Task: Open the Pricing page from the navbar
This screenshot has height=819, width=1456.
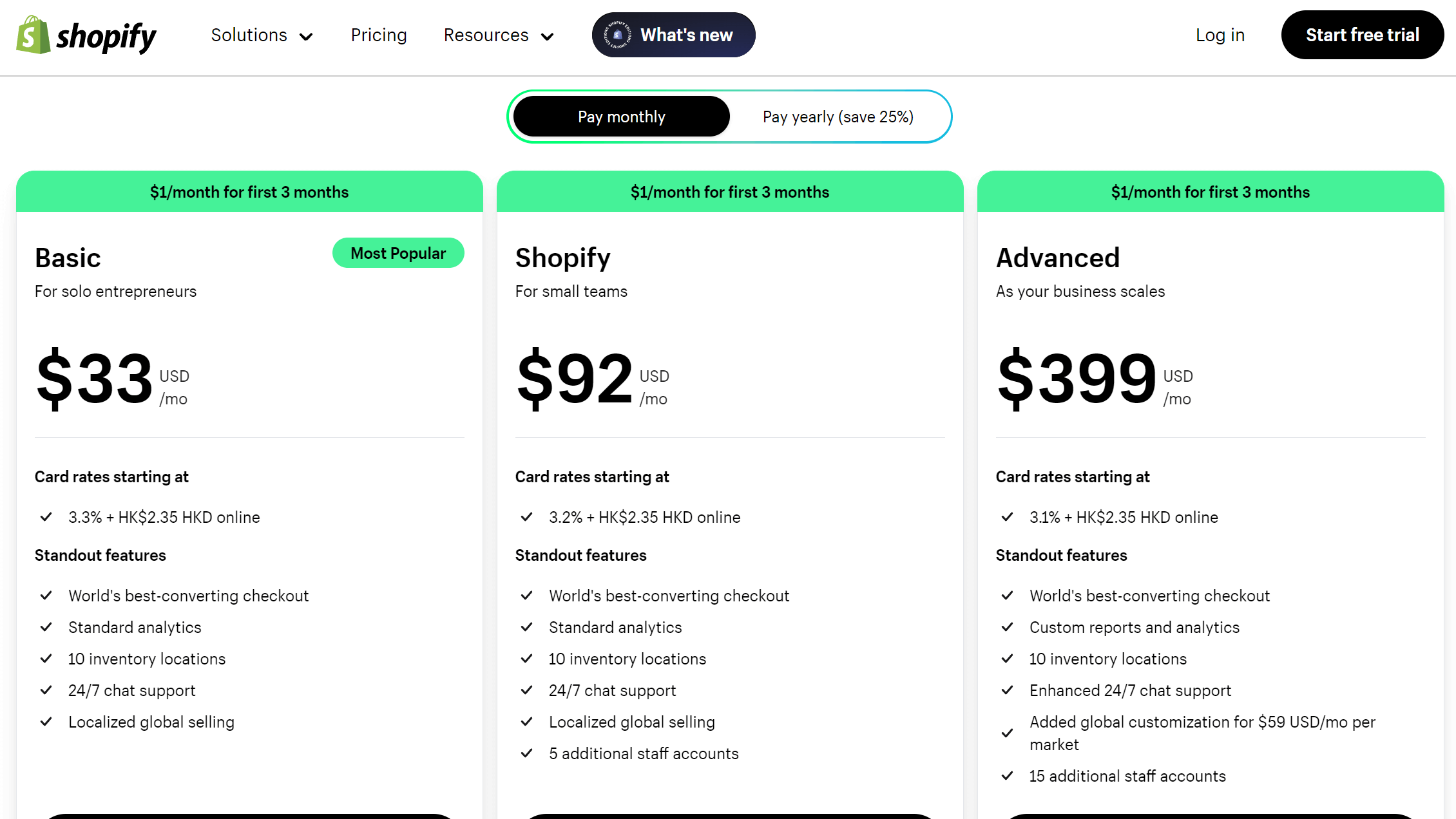Action: pos(379,35)
